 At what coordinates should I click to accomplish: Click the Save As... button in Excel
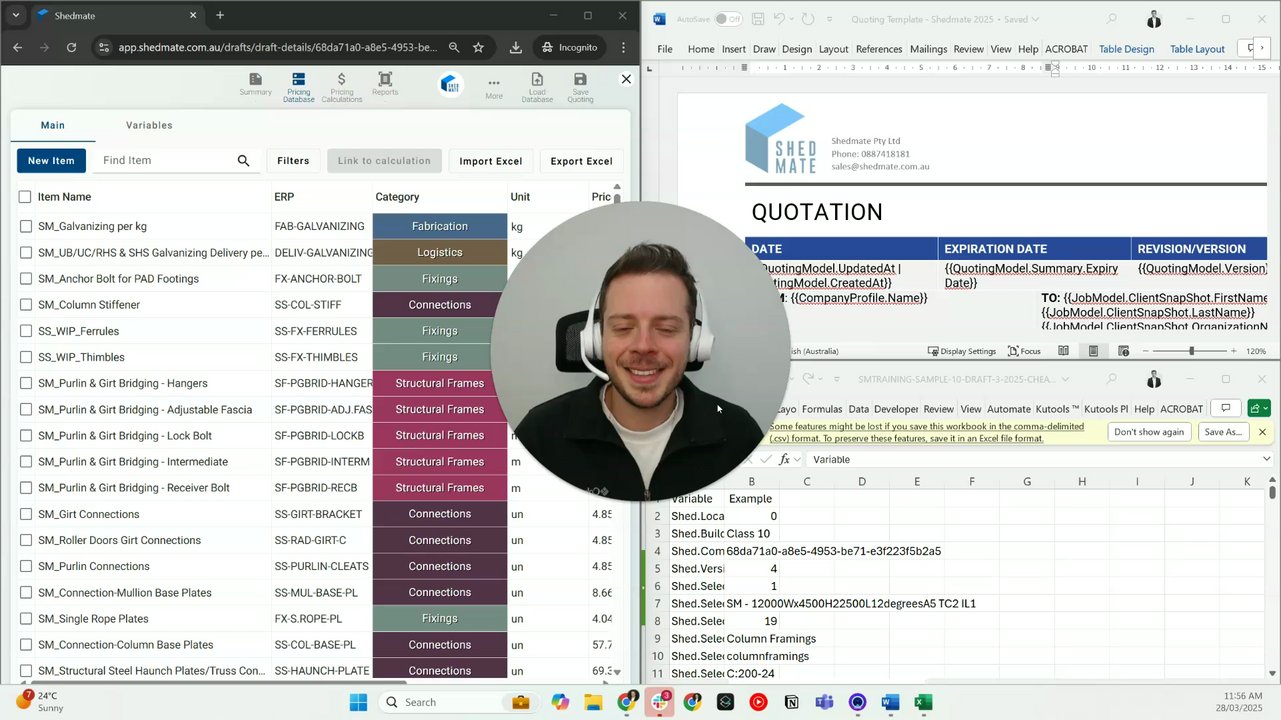(1223, 432)
